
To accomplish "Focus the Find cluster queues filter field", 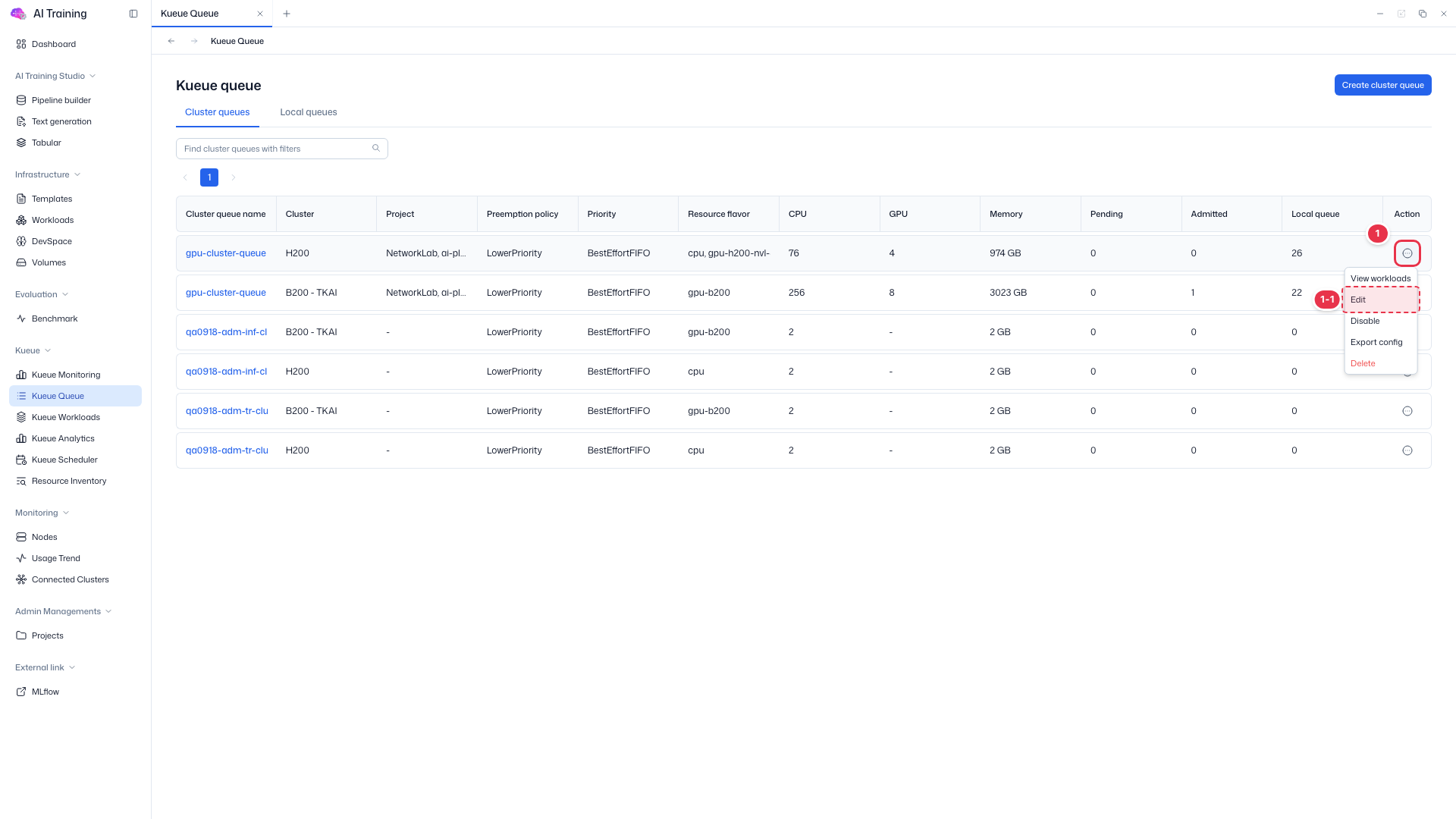I will click(275, 149).
